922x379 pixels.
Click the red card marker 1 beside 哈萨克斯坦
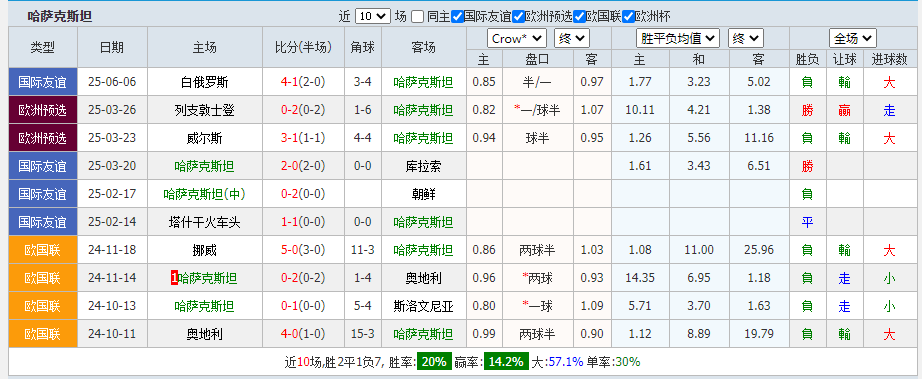point(174,279)
